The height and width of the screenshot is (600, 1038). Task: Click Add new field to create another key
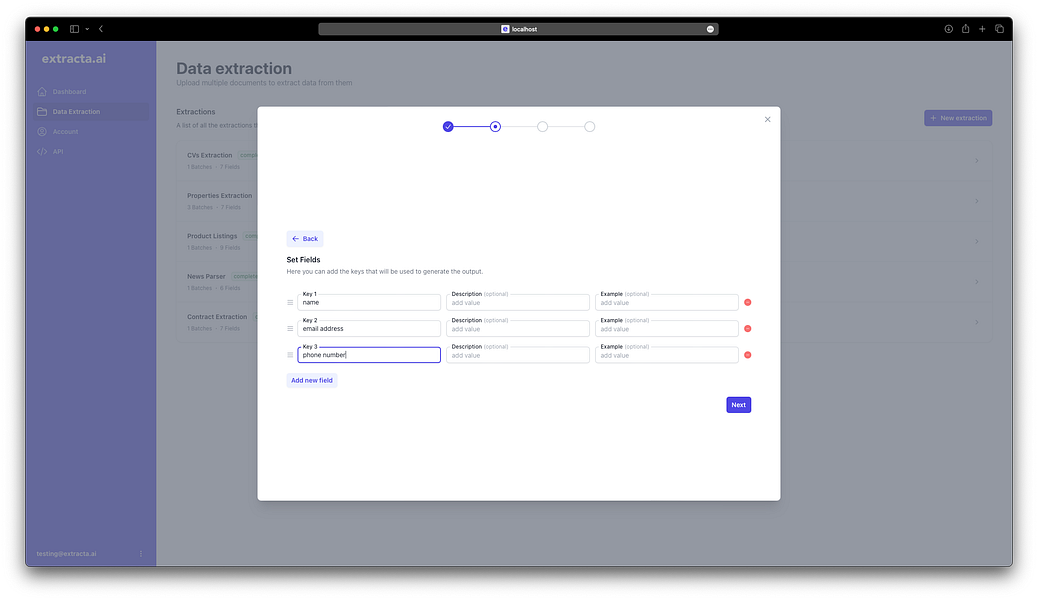pos(311,380)
